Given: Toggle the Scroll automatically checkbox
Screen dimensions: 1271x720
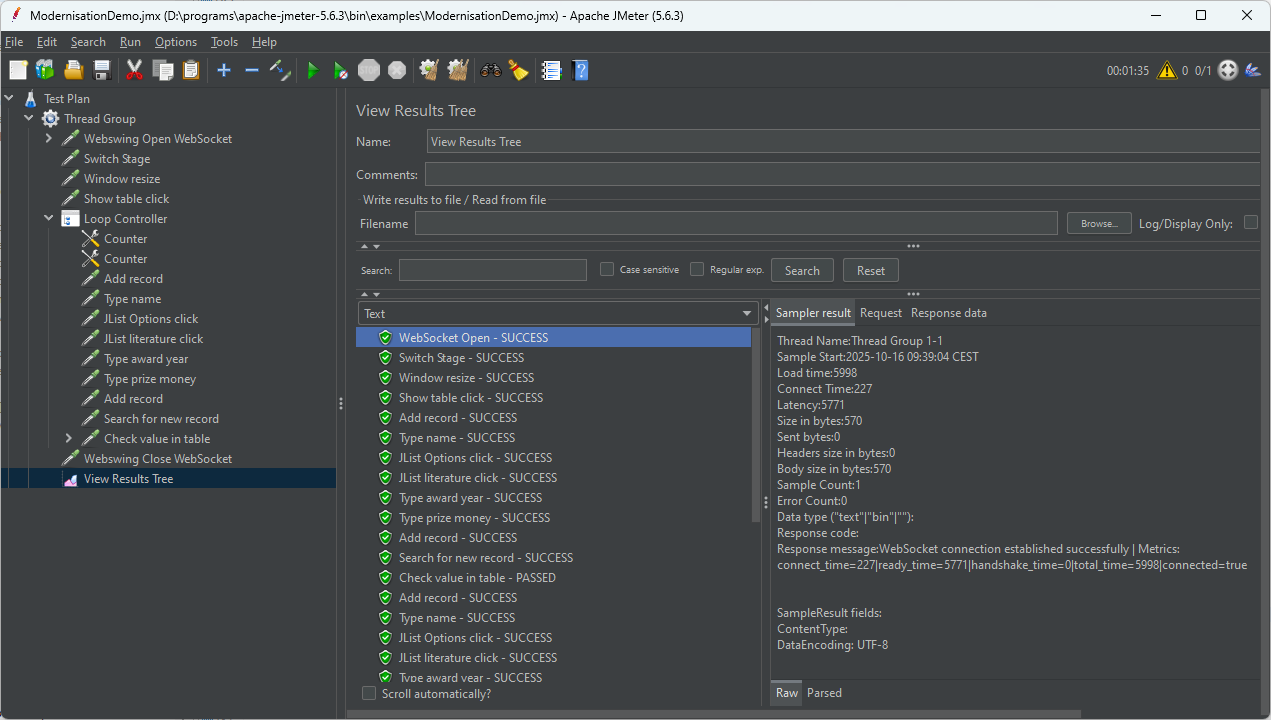Looking at the screenshot, I should click(x=369, y=693).
